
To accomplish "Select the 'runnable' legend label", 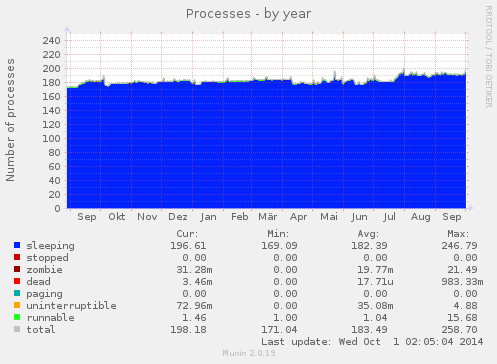I will coord(51,318).
